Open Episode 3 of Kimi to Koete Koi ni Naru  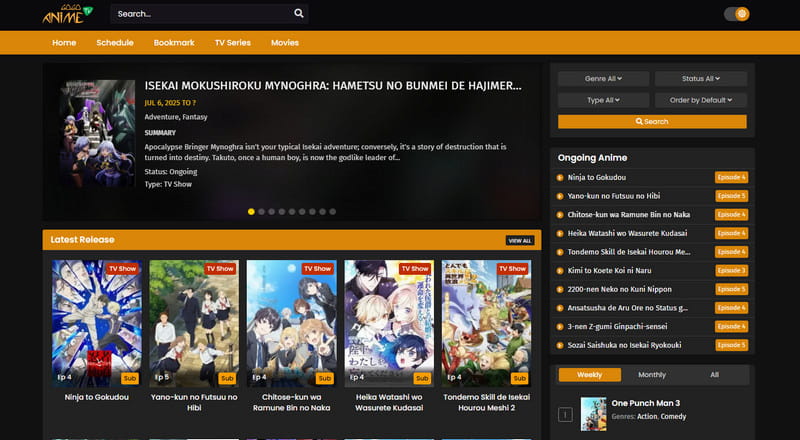(x=731, y=271)
